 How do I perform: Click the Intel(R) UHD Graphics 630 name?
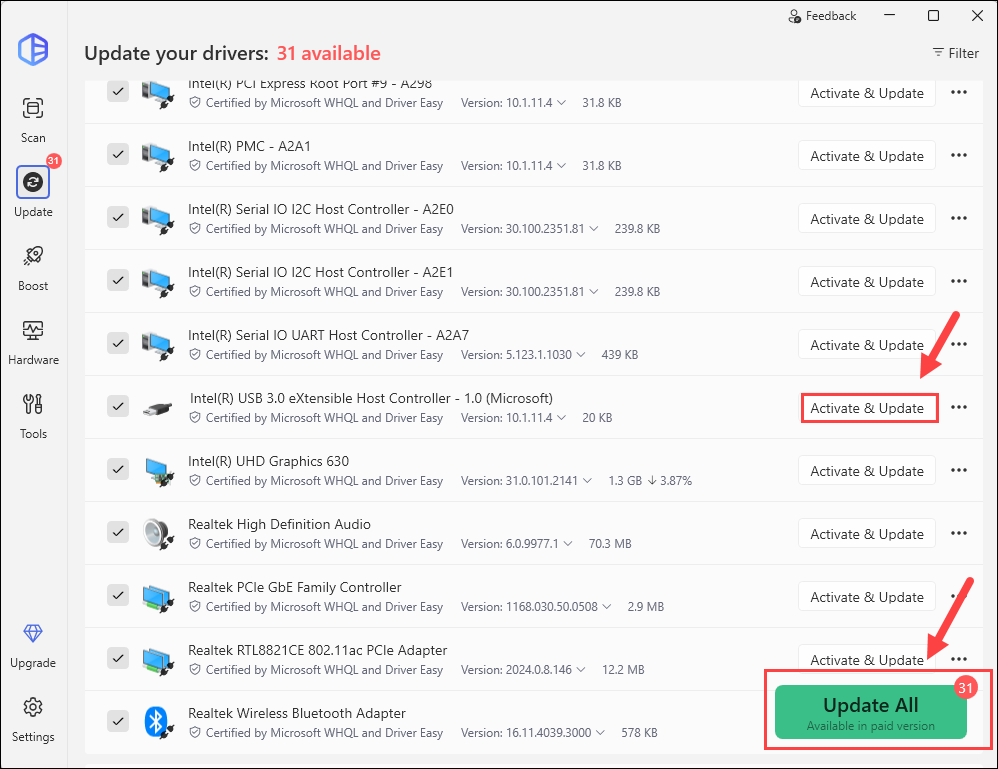pyautogui.click(x=269, y=461)
